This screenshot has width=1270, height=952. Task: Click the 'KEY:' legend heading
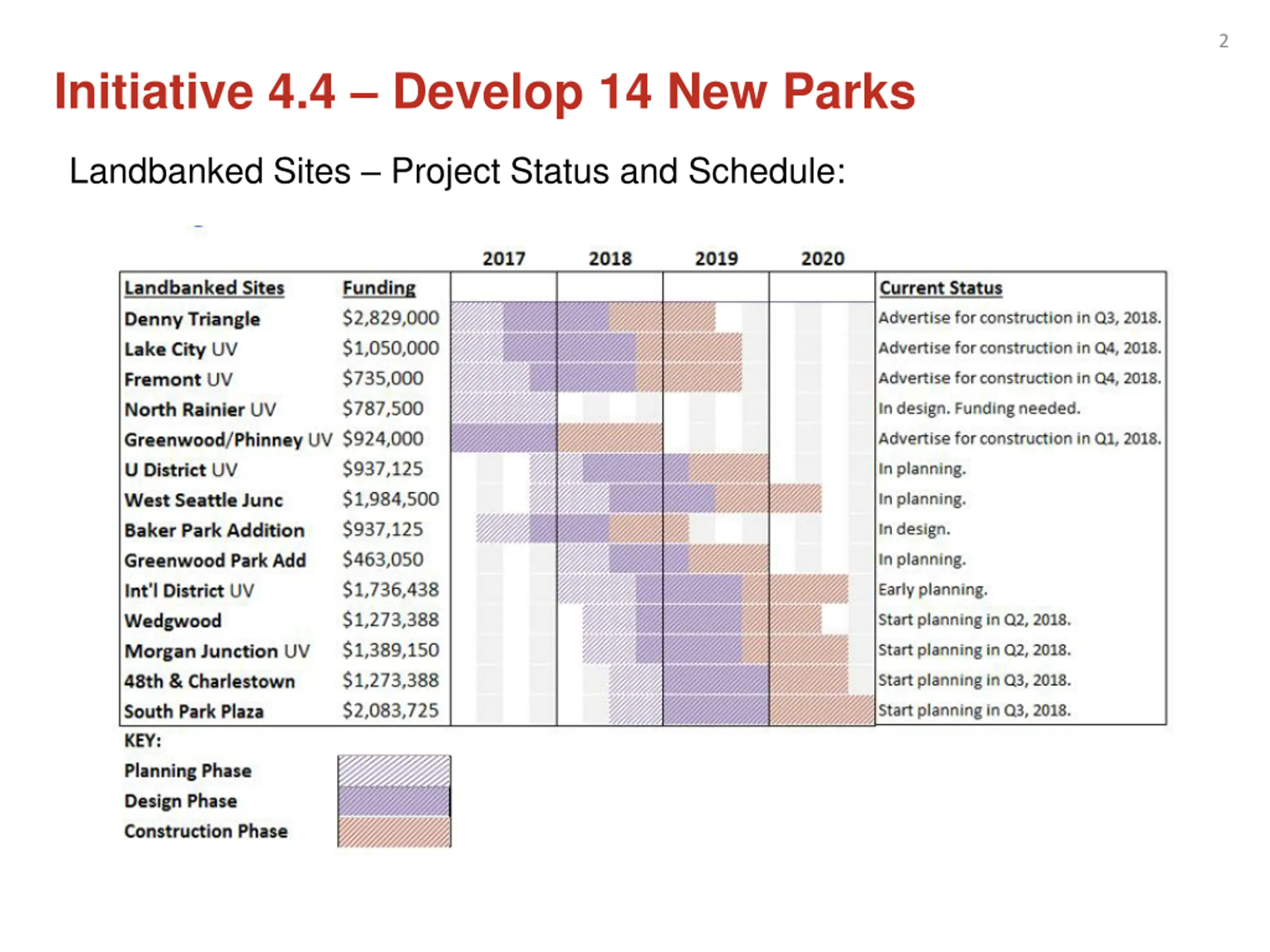[143, 741]
